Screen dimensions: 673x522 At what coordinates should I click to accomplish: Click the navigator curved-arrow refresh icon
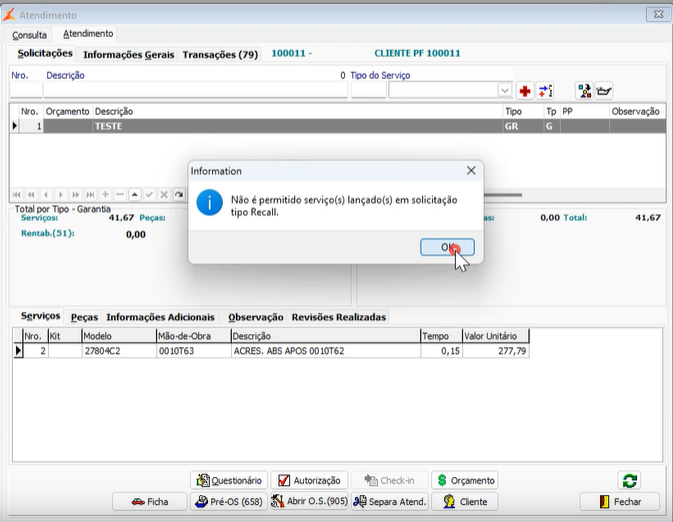pos(179,195)
